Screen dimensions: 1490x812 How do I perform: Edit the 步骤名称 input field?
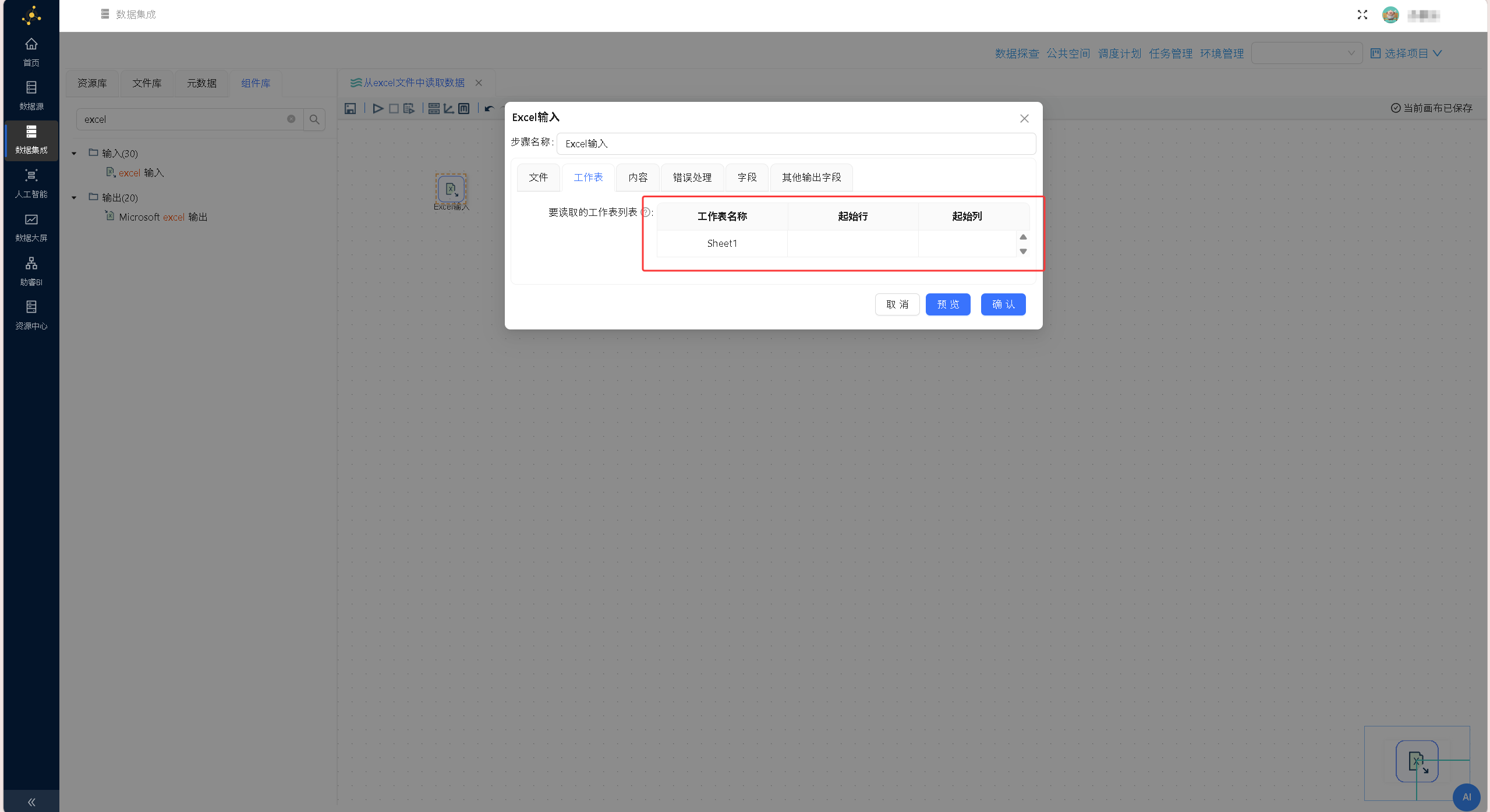[x=796, y=144]
